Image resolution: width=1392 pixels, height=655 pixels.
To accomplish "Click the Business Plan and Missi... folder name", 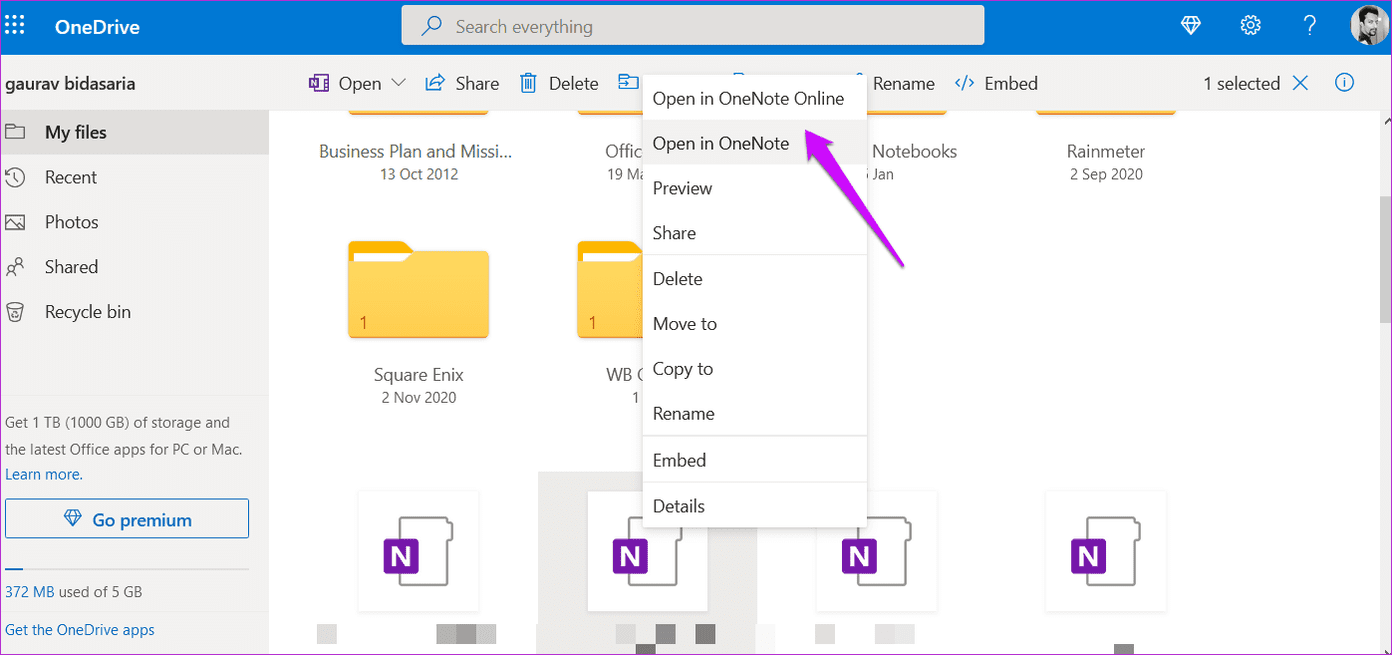I will click(x=416, y=152).
